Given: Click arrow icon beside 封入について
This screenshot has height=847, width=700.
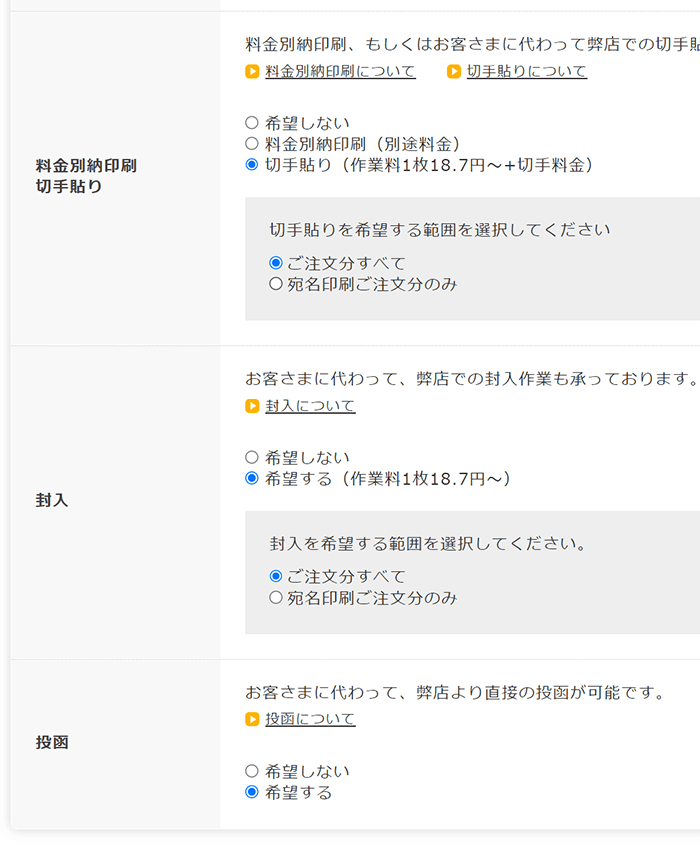Looking at the screenshot, I should (253, 406).
